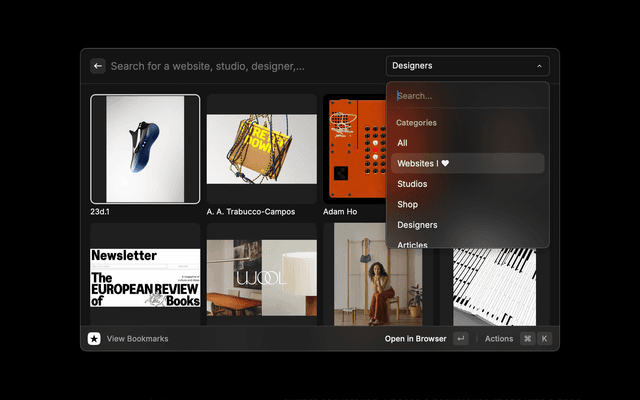Screen dimensions: 640x400
Task: Click the Command key icon
Action: click(527, 339)
